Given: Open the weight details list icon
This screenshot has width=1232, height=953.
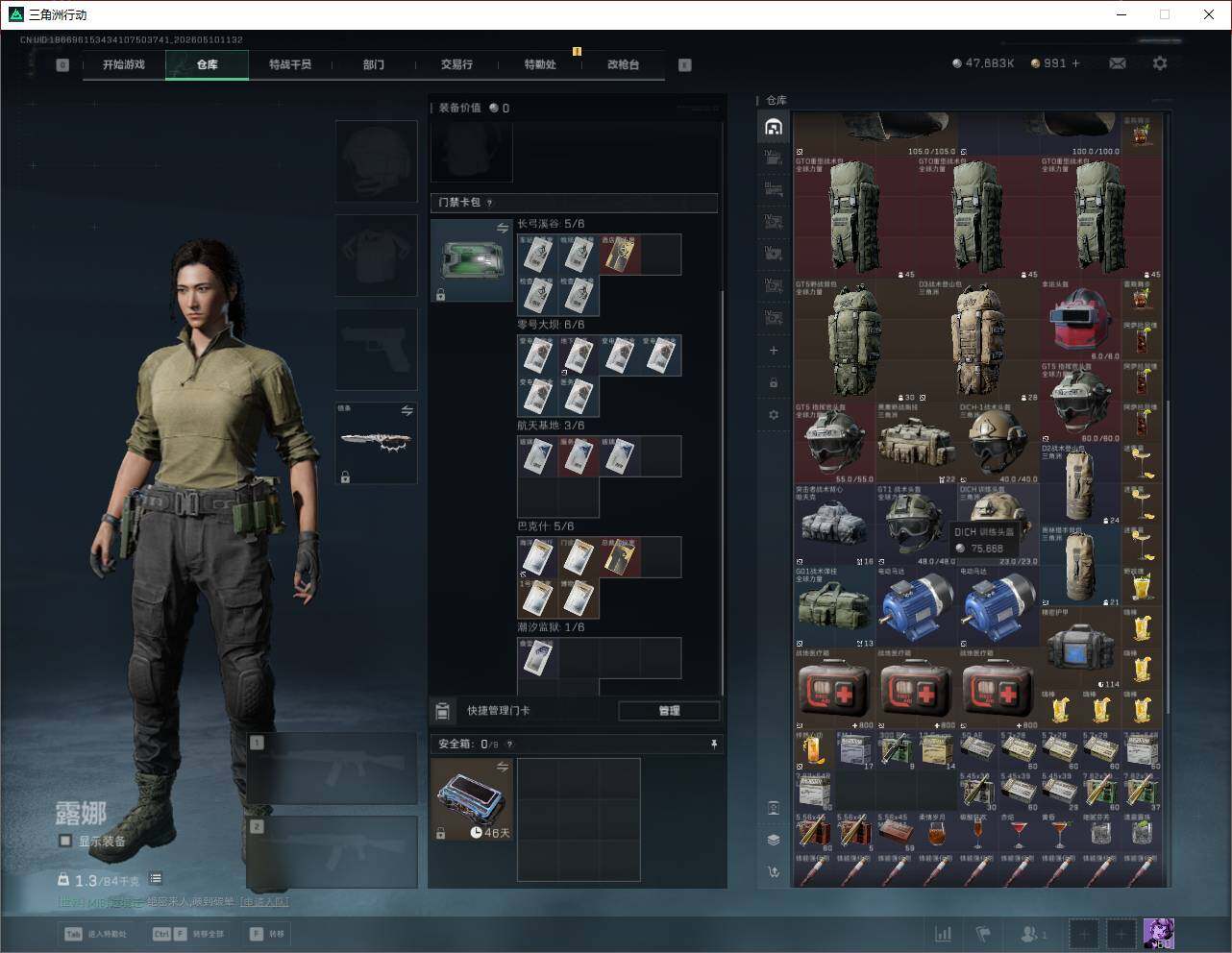Looking at the screenshot, I should [x=156, y=879].
